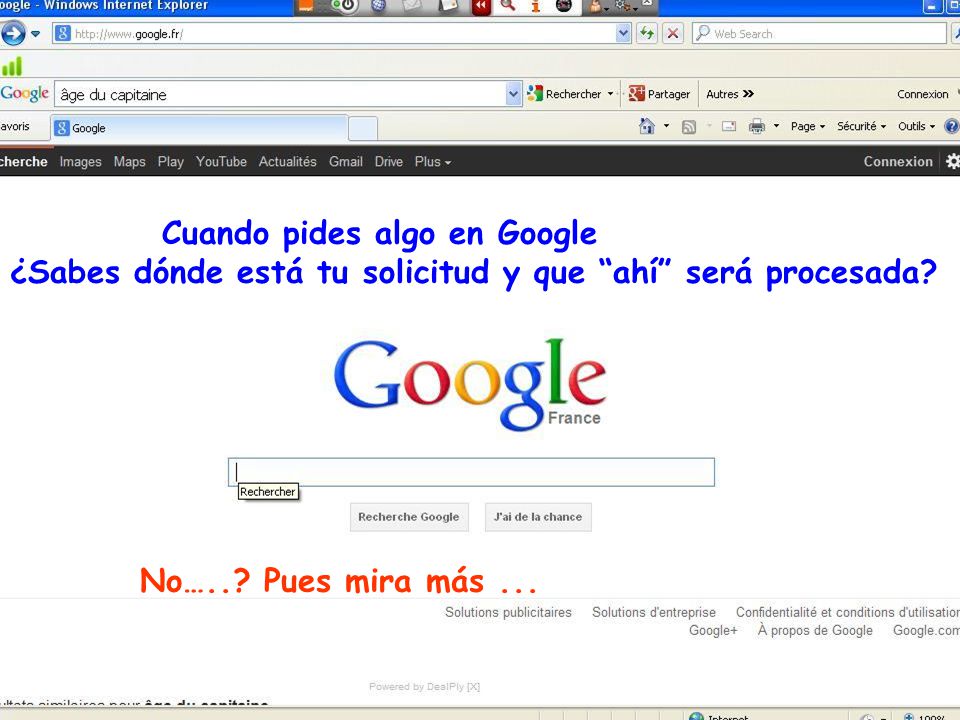
Task: Open the Page menu
Action: pyautogui.click(x=808, y=126)
